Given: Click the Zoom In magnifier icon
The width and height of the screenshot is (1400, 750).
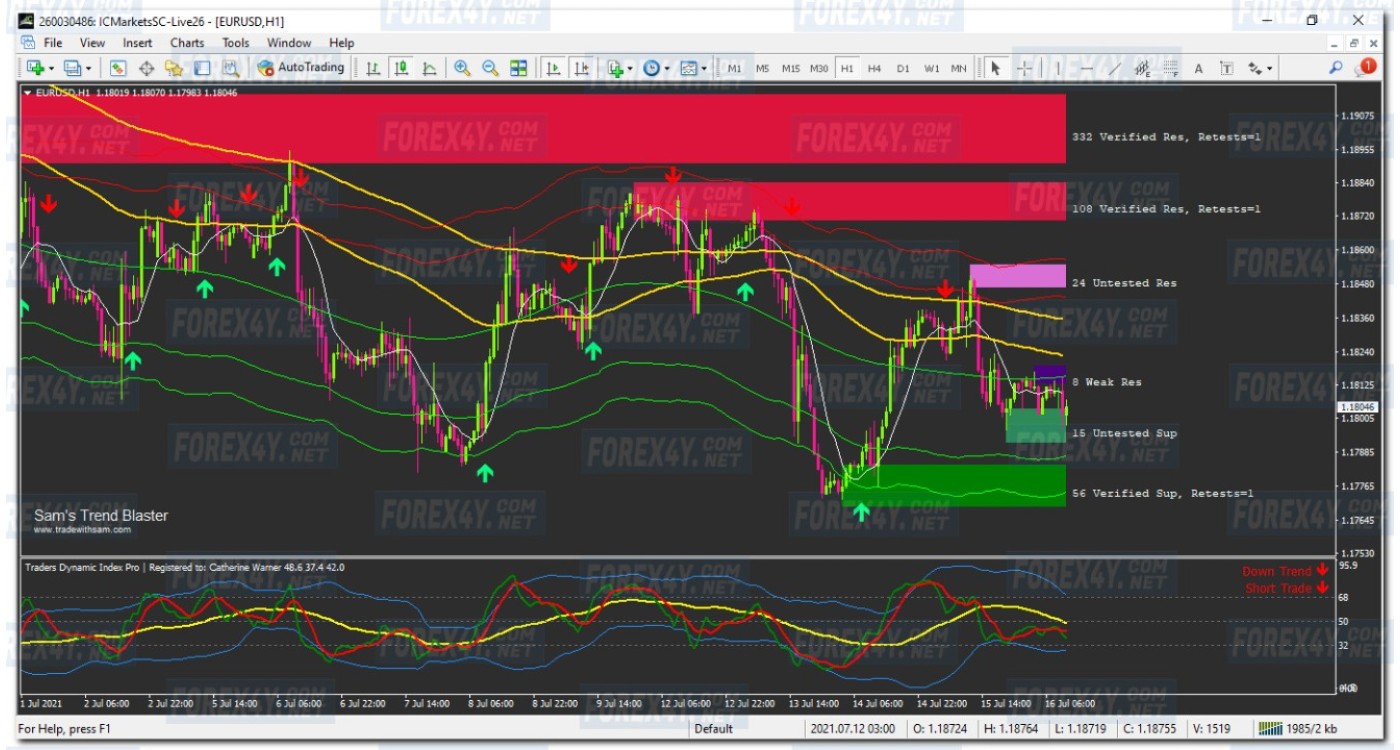Looking at the screenshot, I should [x=462, y=68].
